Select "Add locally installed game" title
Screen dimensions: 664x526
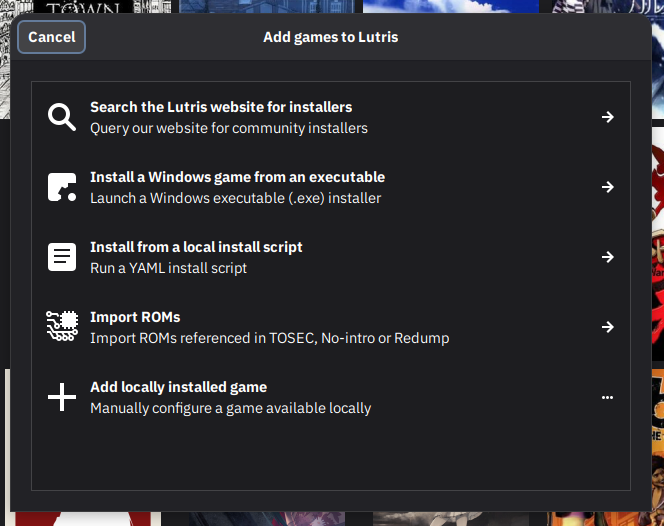179,387
